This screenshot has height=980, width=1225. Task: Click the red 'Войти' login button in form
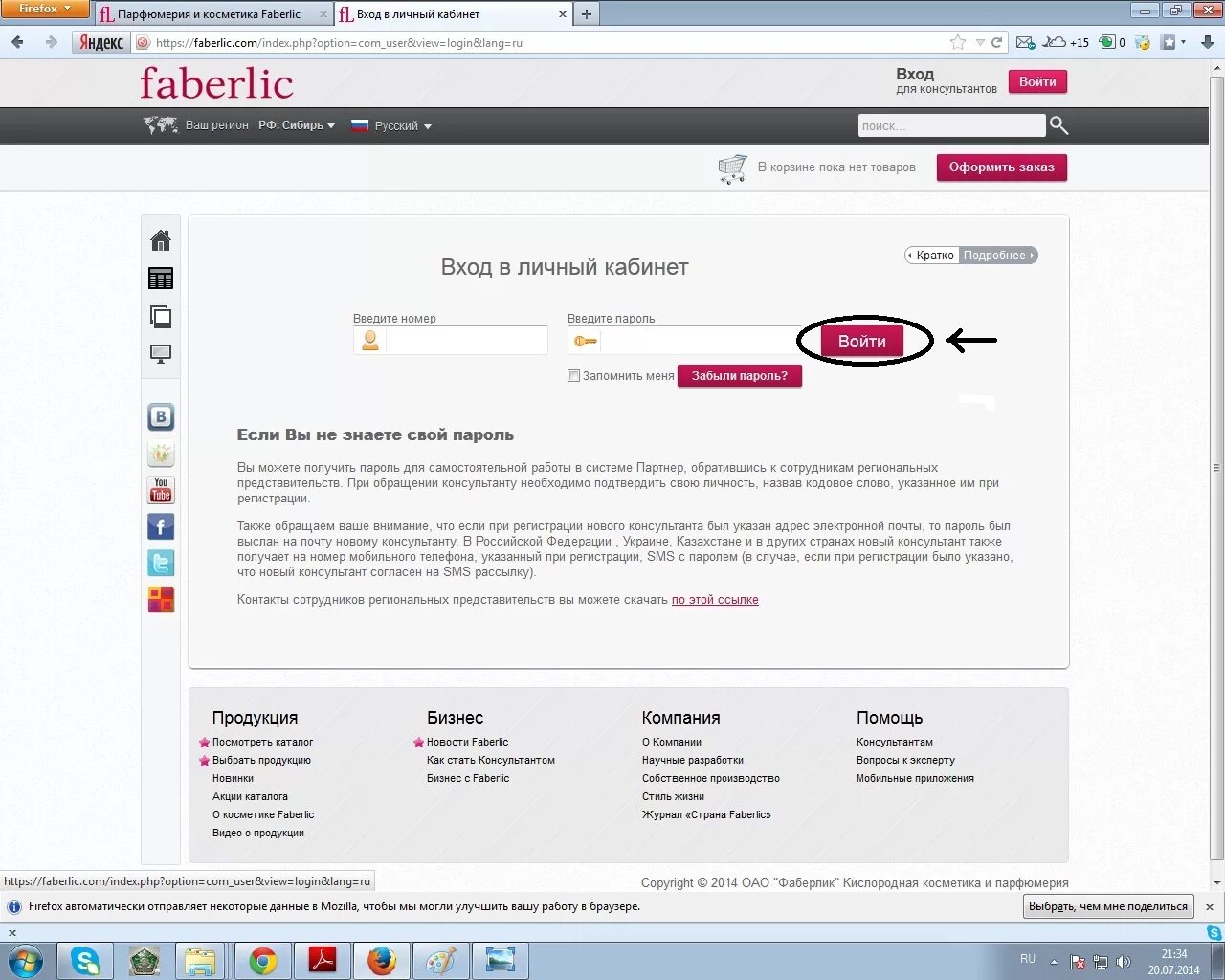coord(862,342)
